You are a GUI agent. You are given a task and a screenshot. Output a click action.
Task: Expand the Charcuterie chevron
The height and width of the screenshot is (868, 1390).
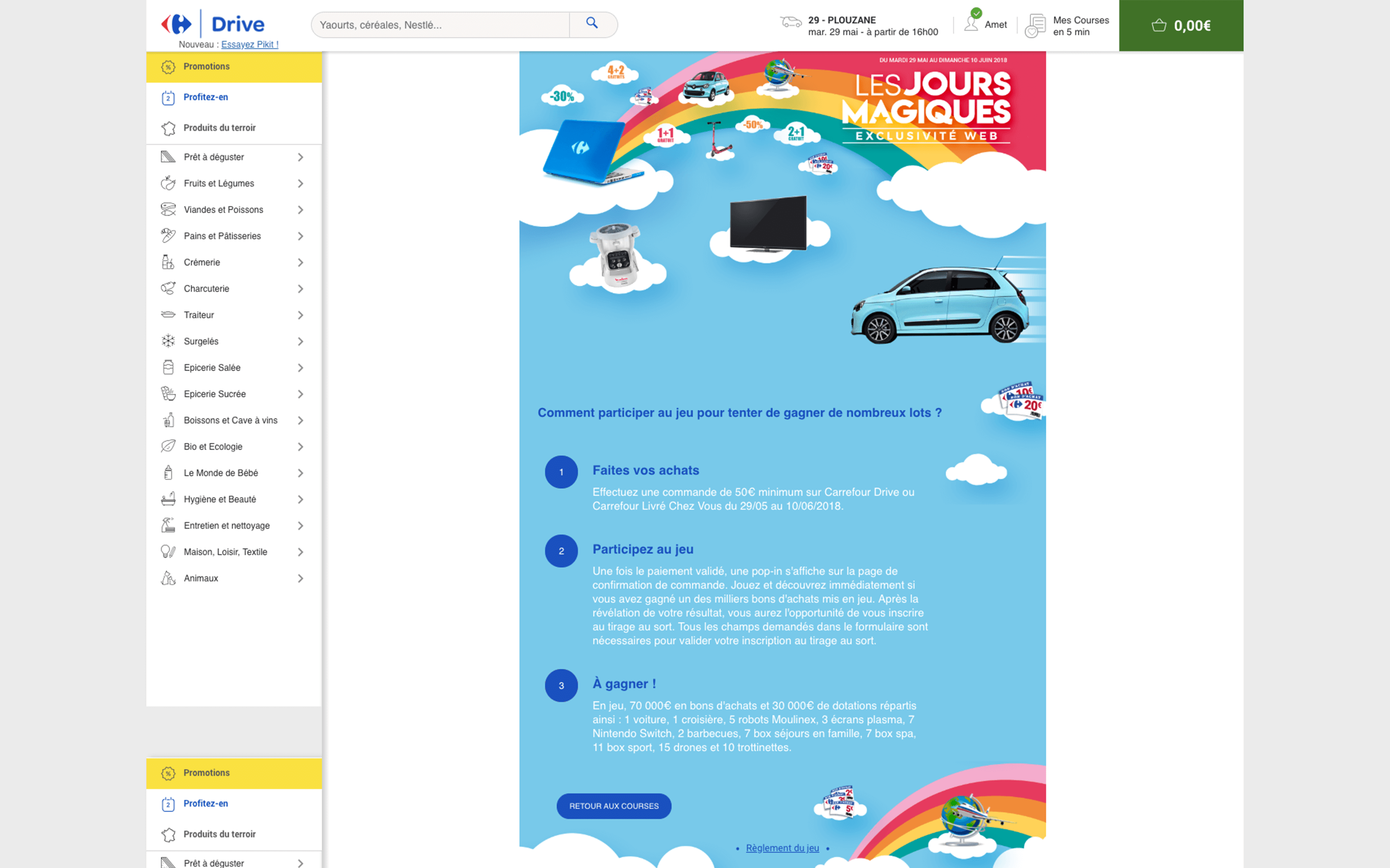300,289
